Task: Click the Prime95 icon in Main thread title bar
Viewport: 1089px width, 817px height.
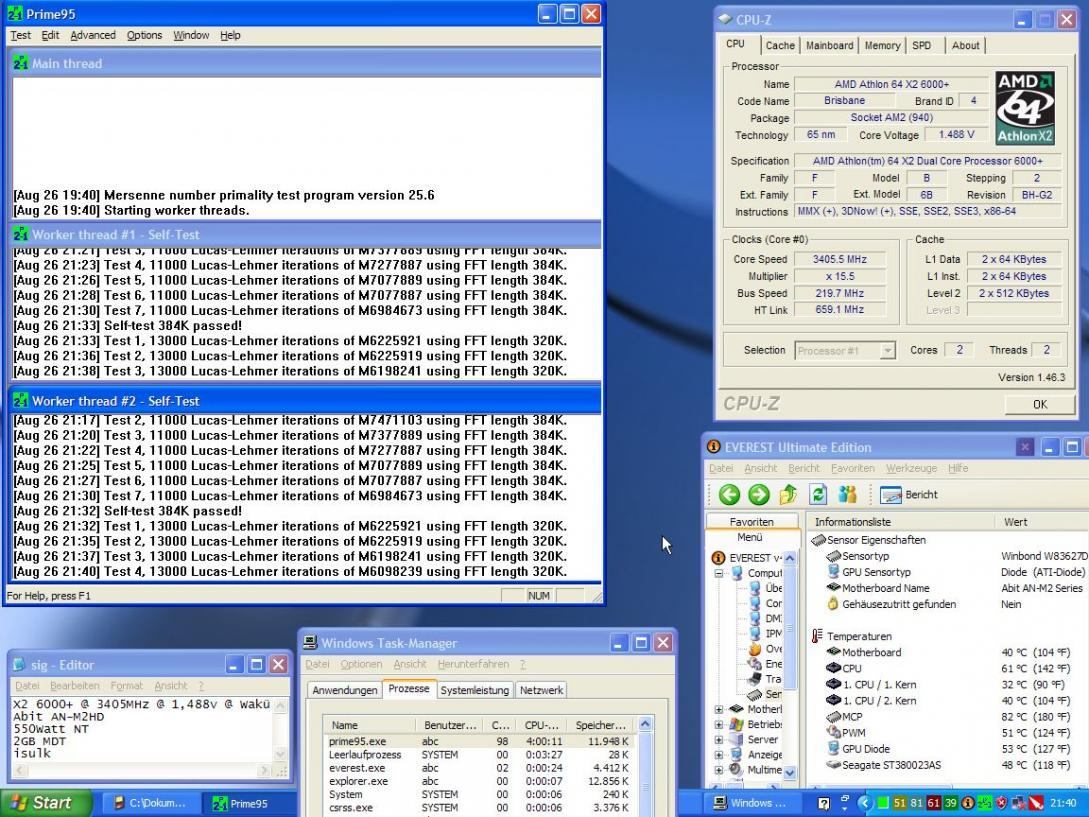Action: pos(20,63)
